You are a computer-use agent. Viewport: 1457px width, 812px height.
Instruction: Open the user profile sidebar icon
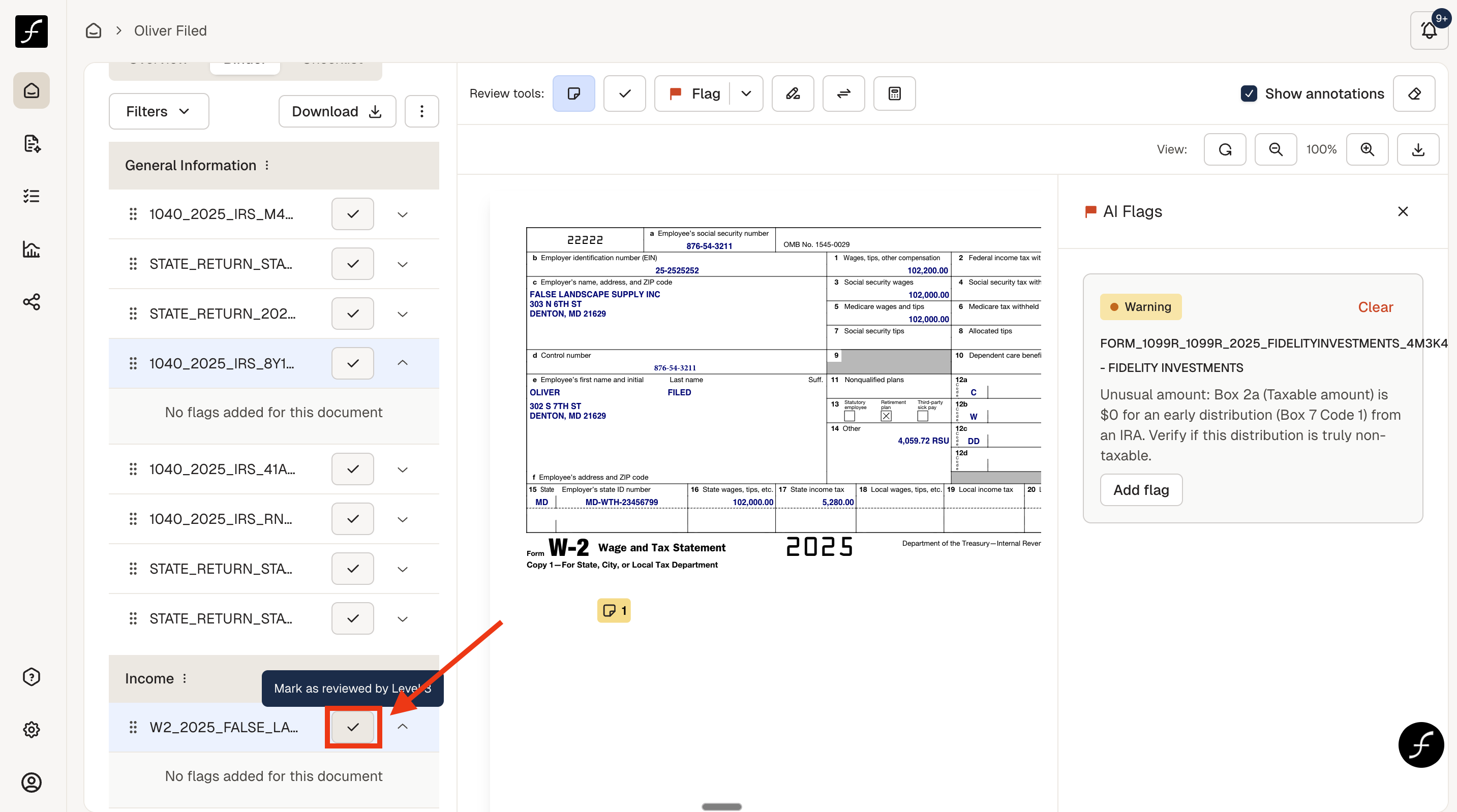32,783
